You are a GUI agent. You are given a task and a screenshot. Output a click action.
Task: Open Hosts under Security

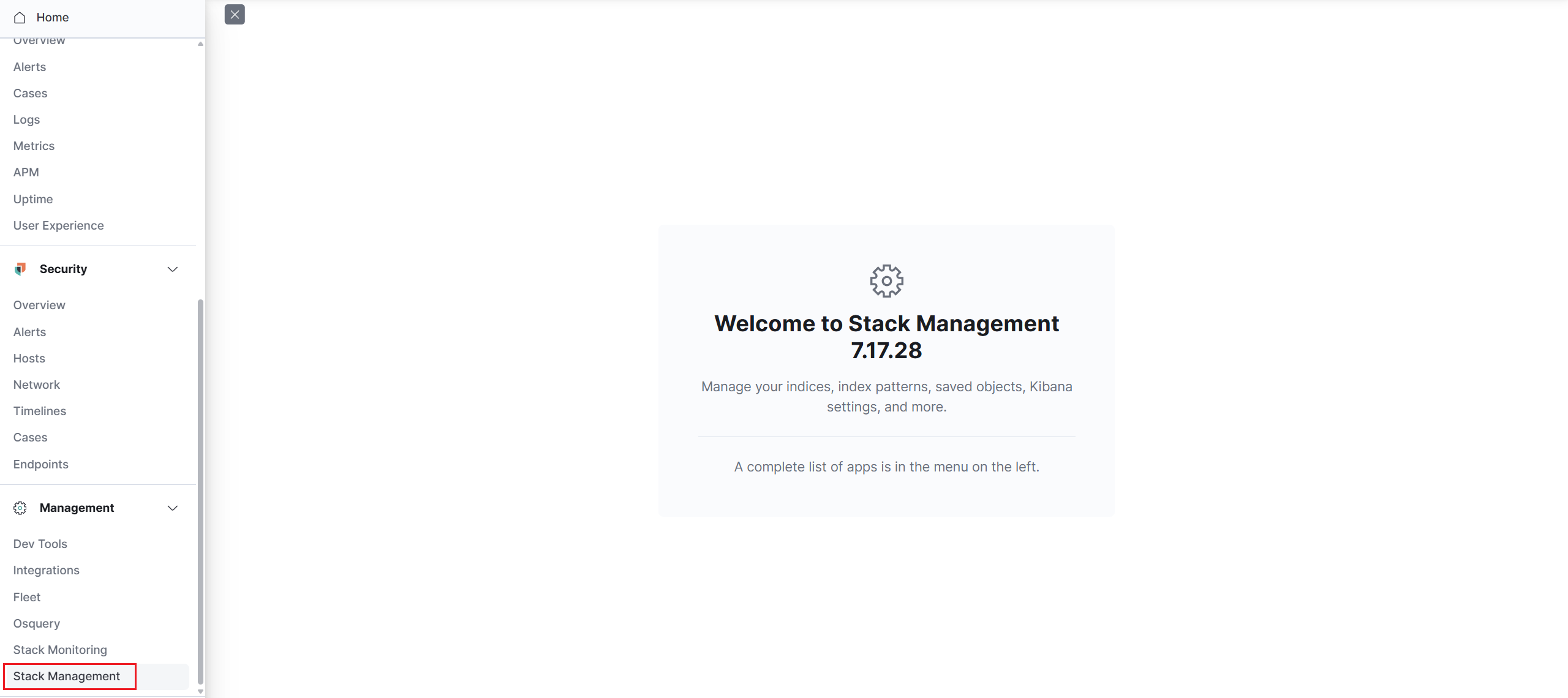tap(29, 358)
